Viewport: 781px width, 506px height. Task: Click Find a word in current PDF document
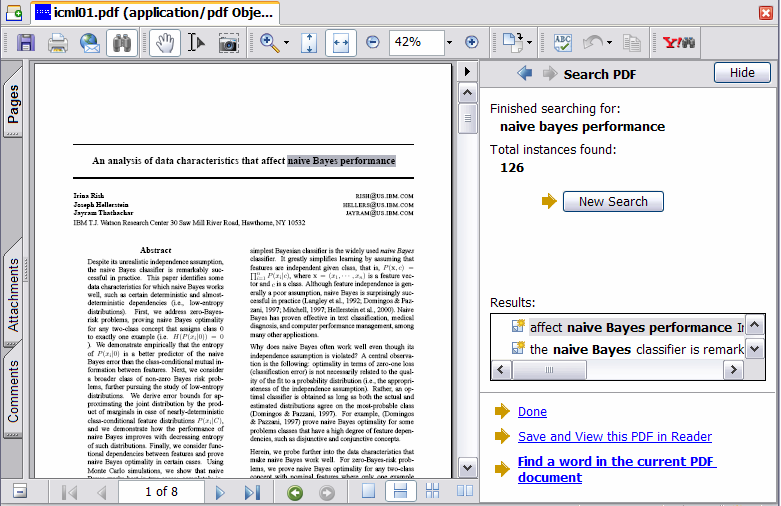[617, 469]
